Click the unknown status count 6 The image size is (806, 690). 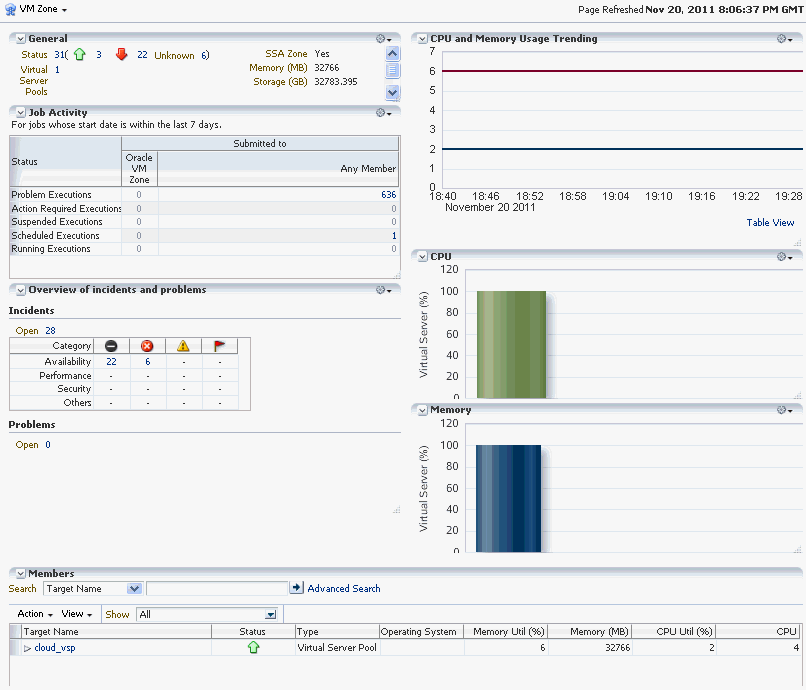[x=205, y=55]
